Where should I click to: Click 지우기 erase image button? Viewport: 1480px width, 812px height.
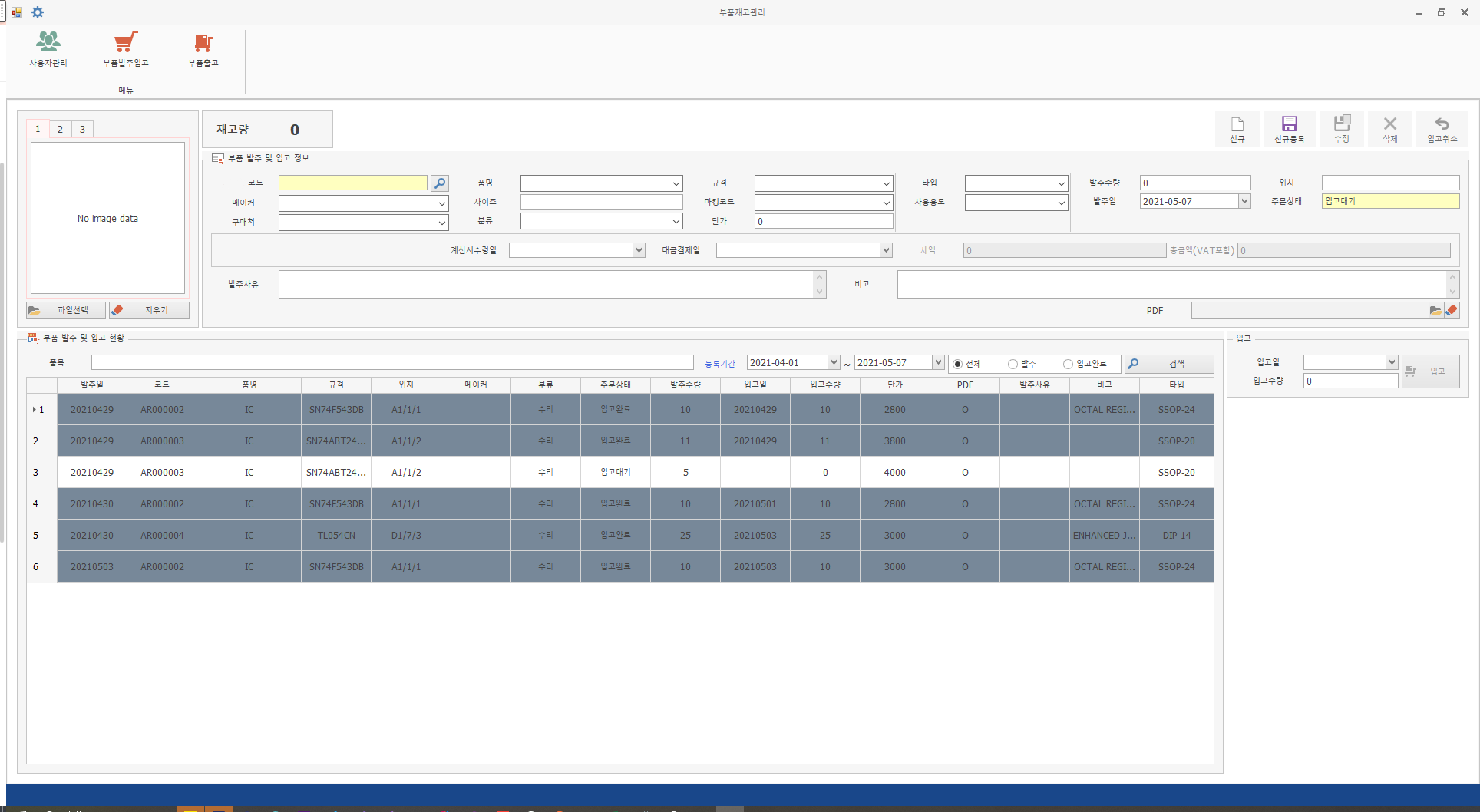coord(149,310)
